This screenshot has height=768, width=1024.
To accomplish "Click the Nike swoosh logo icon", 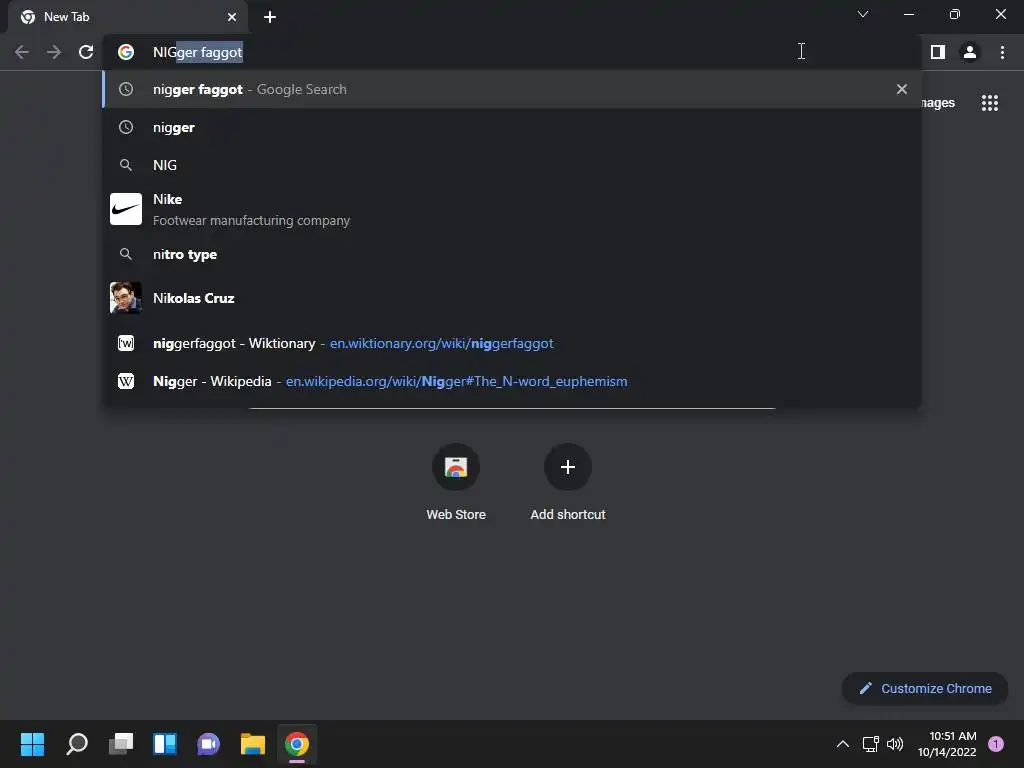I will (x=126, y=209).
